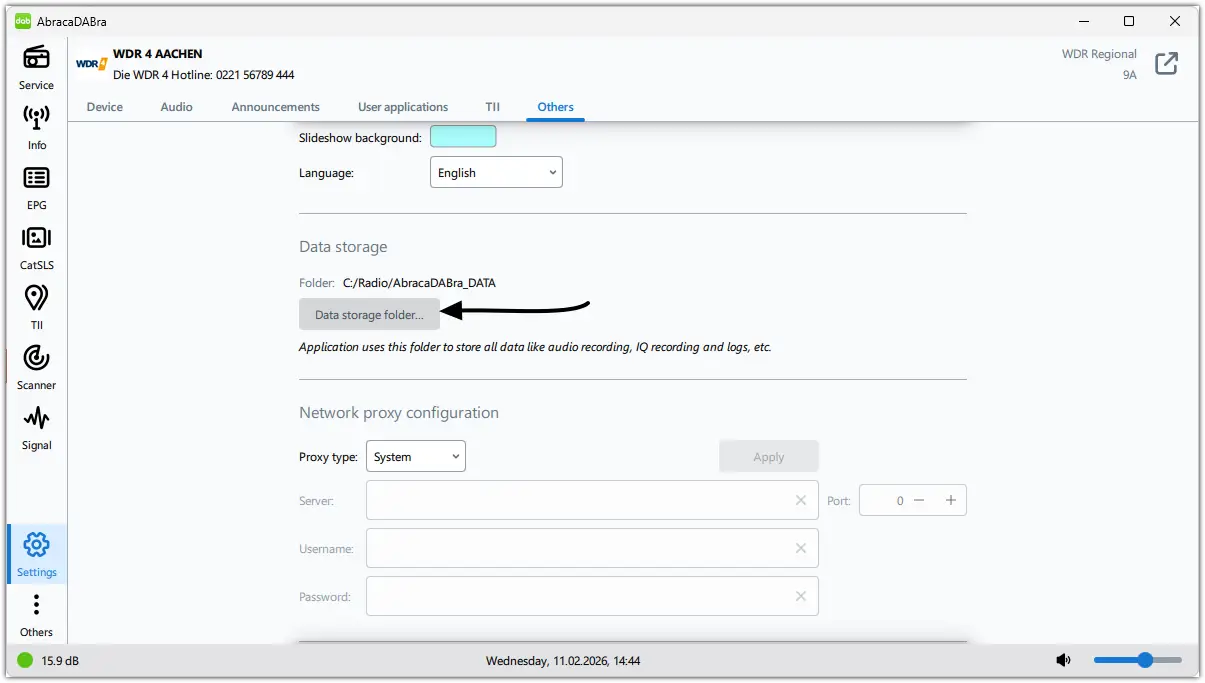Switch to the Audio tab
The width and height of the screenshot is (1205, 683).
click(x=176, y=107)
